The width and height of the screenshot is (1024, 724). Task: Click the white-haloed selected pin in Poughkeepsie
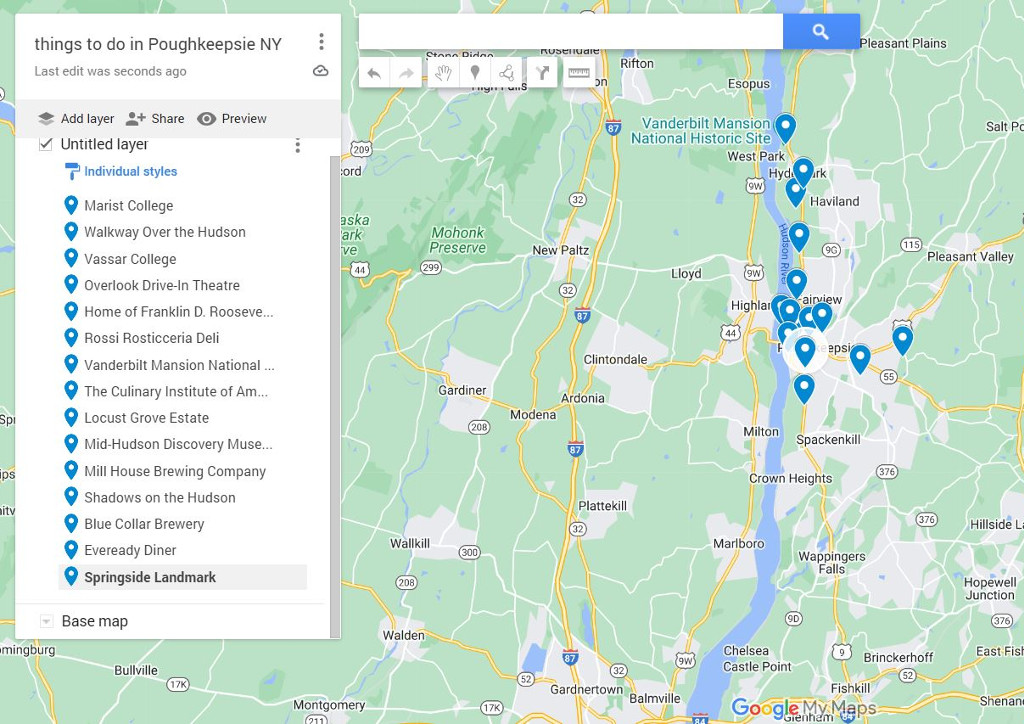tap(805, 351)
